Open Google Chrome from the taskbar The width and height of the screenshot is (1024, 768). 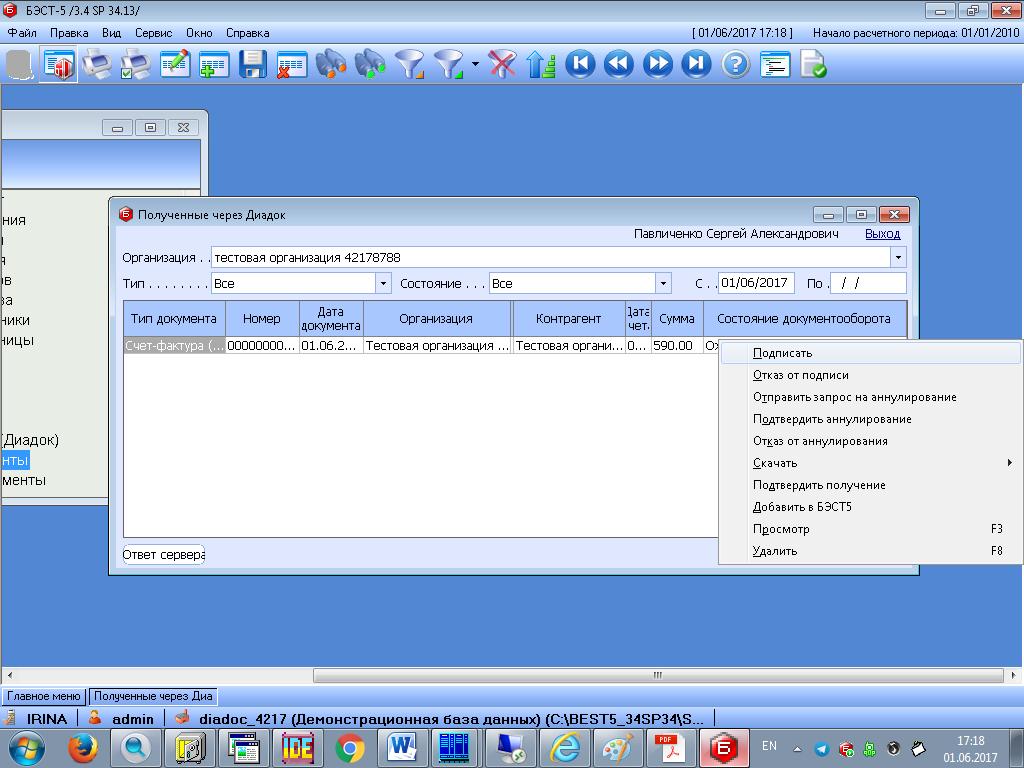(x=350, y=748)
